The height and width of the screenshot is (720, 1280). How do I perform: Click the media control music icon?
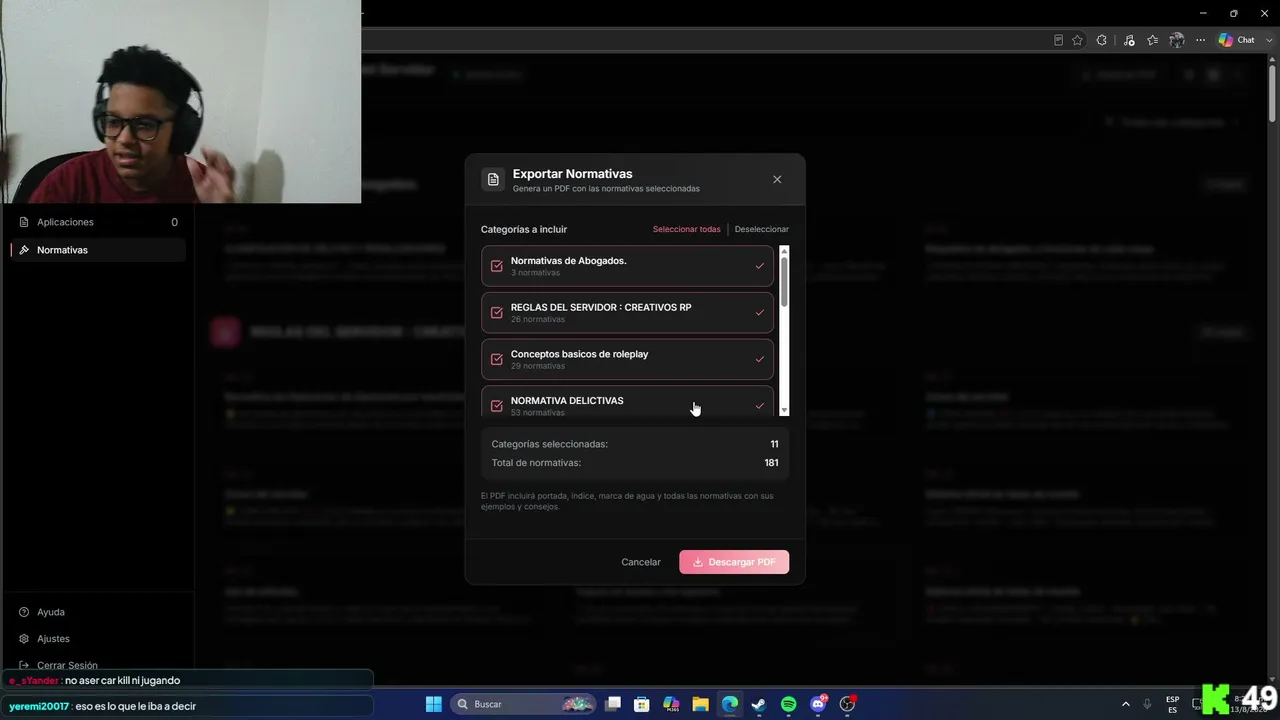pyautogui.click(x=1129, y=40)
